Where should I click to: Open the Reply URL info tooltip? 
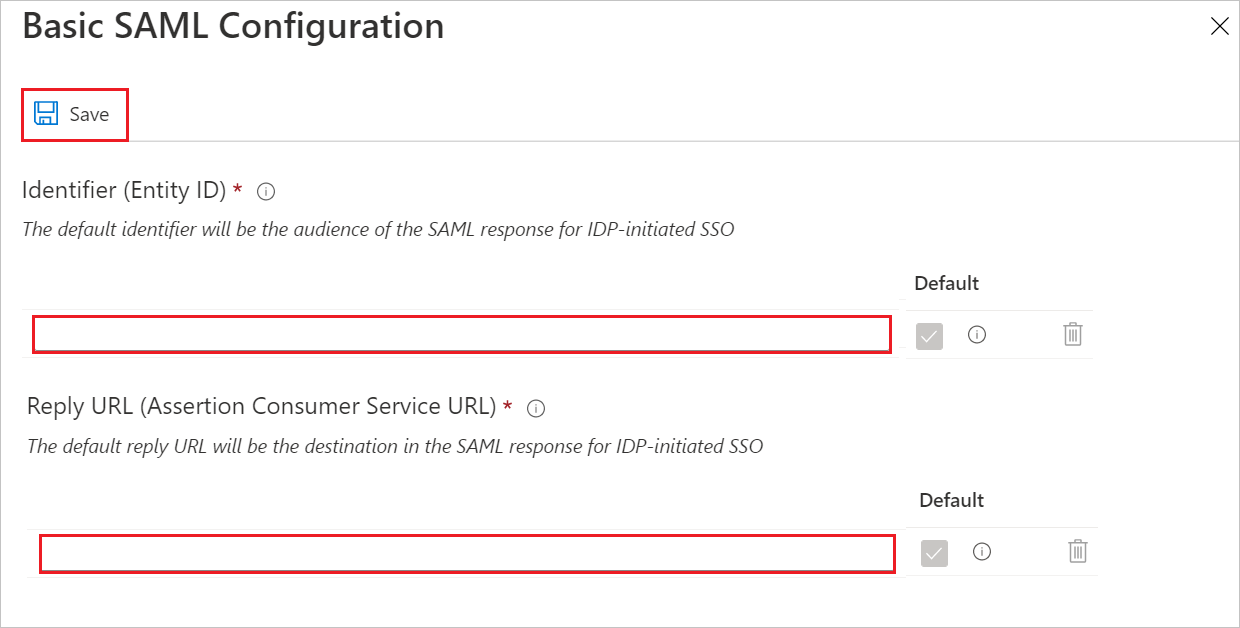point(536,407)
